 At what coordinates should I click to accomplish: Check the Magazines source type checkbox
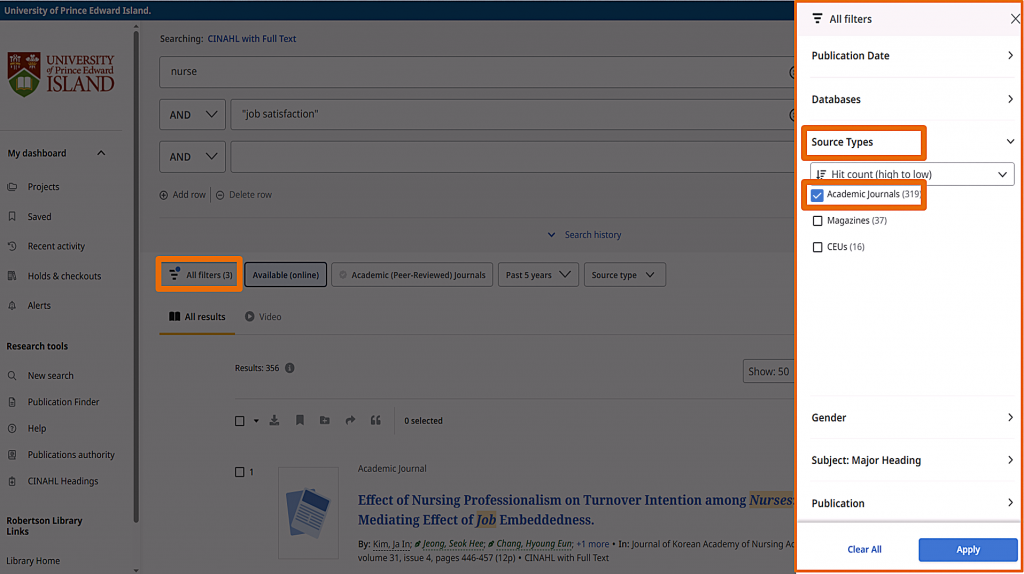817,221
